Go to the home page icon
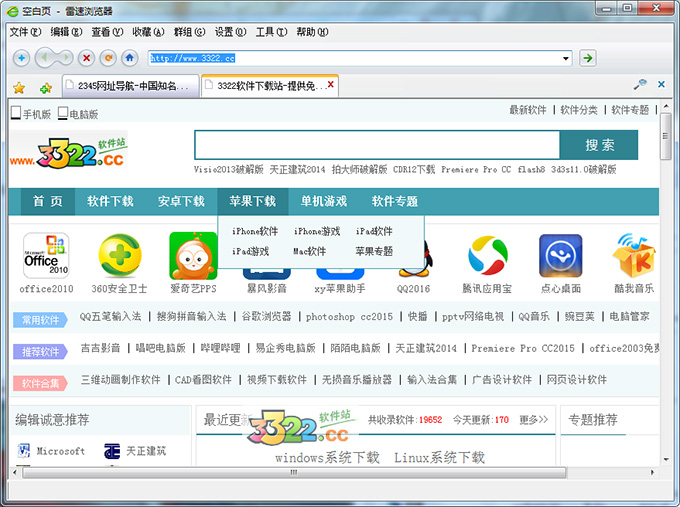Screen dimensions: 680x507 130,58
